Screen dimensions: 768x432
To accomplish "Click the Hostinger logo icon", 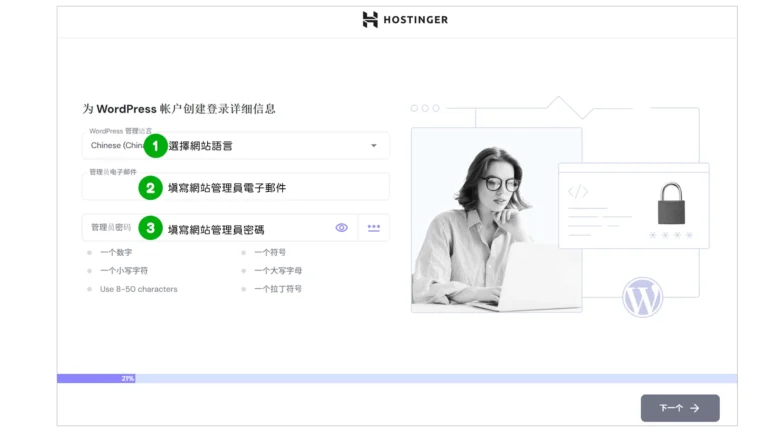I will (370, 20).
